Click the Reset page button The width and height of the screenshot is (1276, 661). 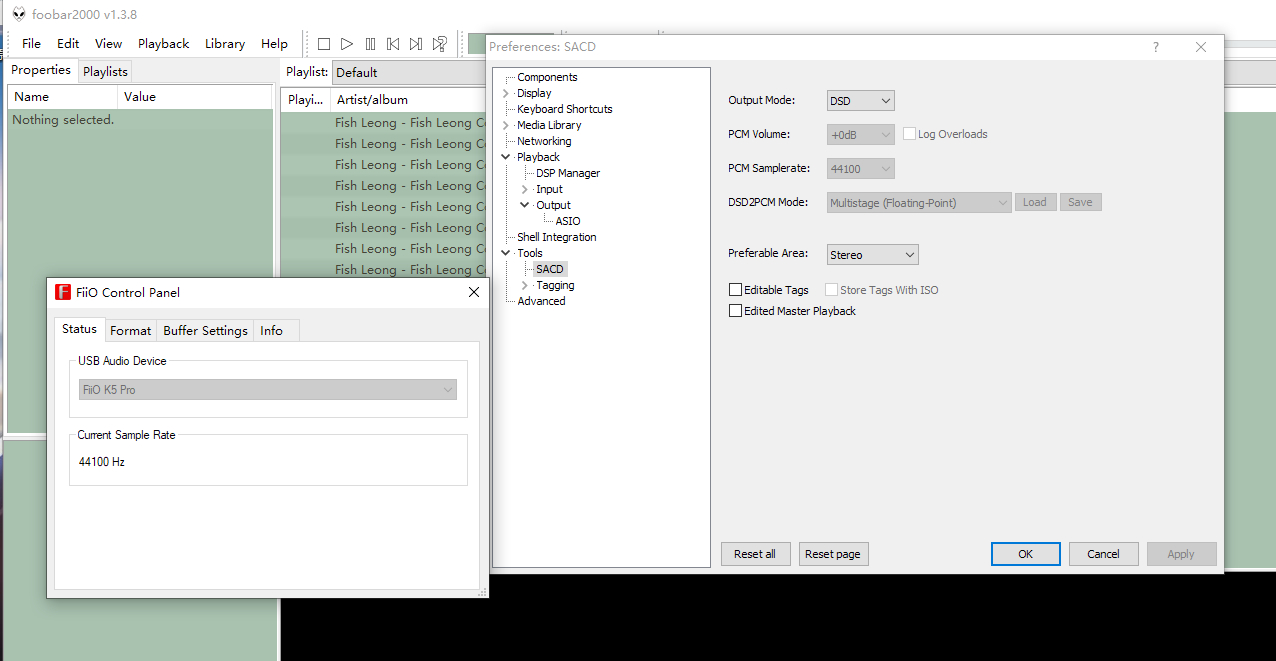coord(833,554)
